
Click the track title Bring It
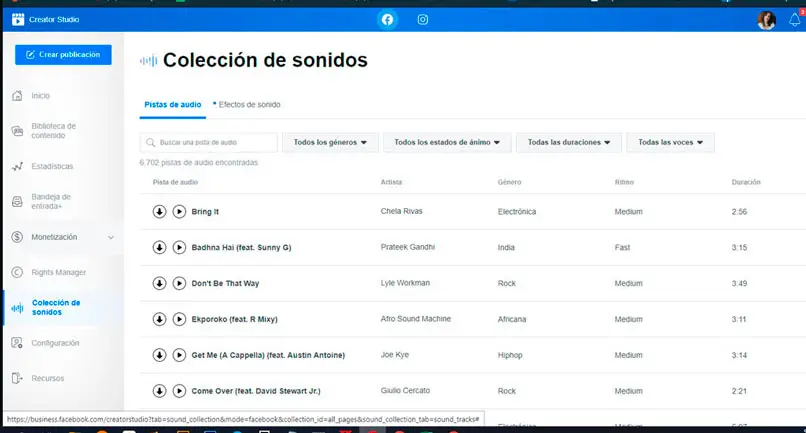coord(205,211)
